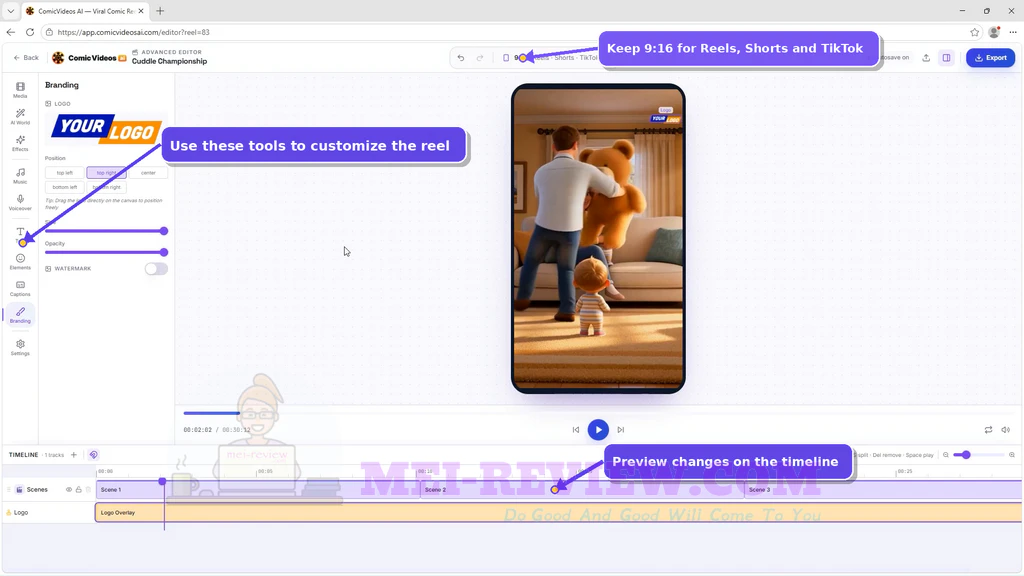Open editor Settings in sidebar

(20, 347)
